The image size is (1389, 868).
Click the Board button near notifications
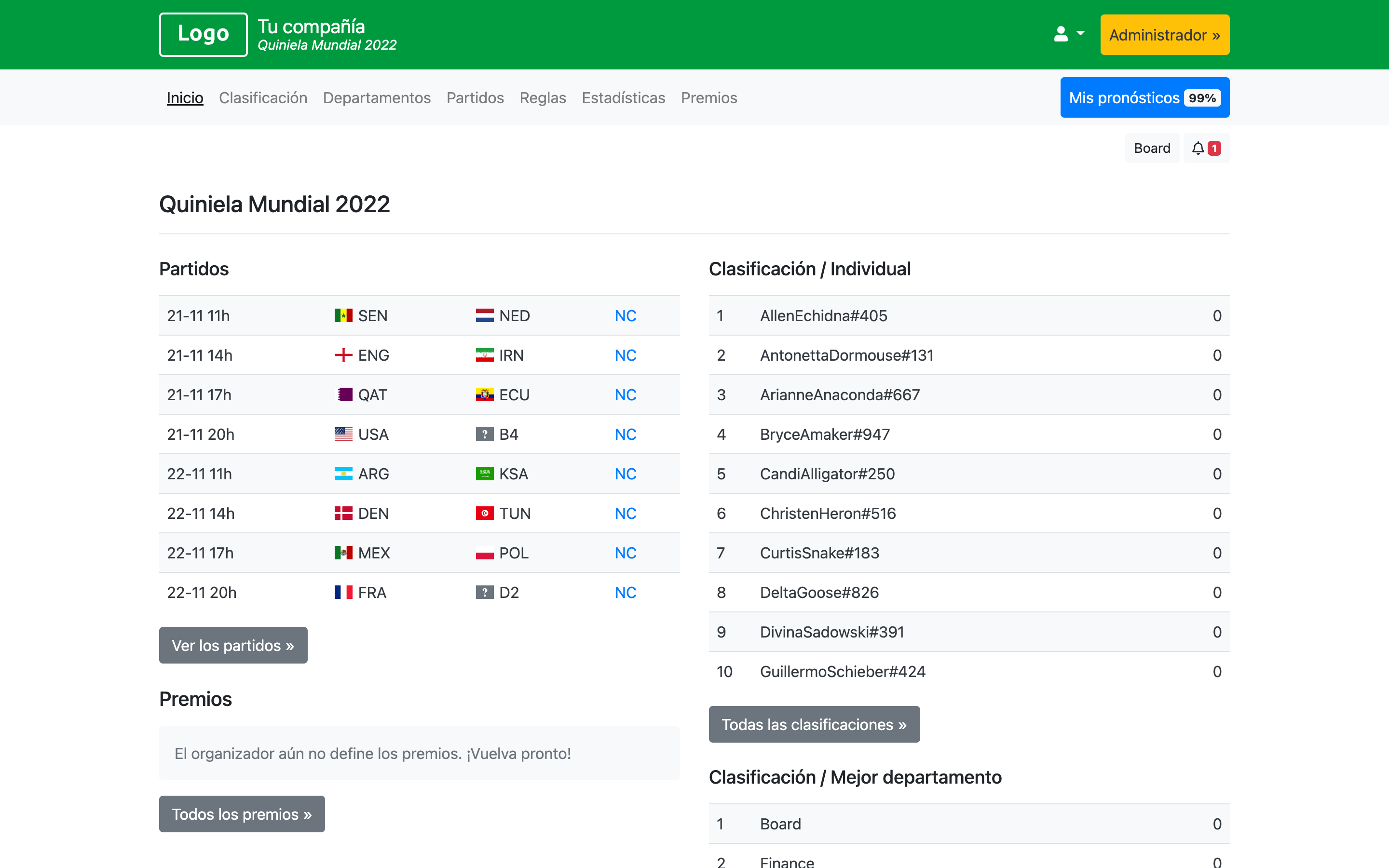[x=1152, y=148]
